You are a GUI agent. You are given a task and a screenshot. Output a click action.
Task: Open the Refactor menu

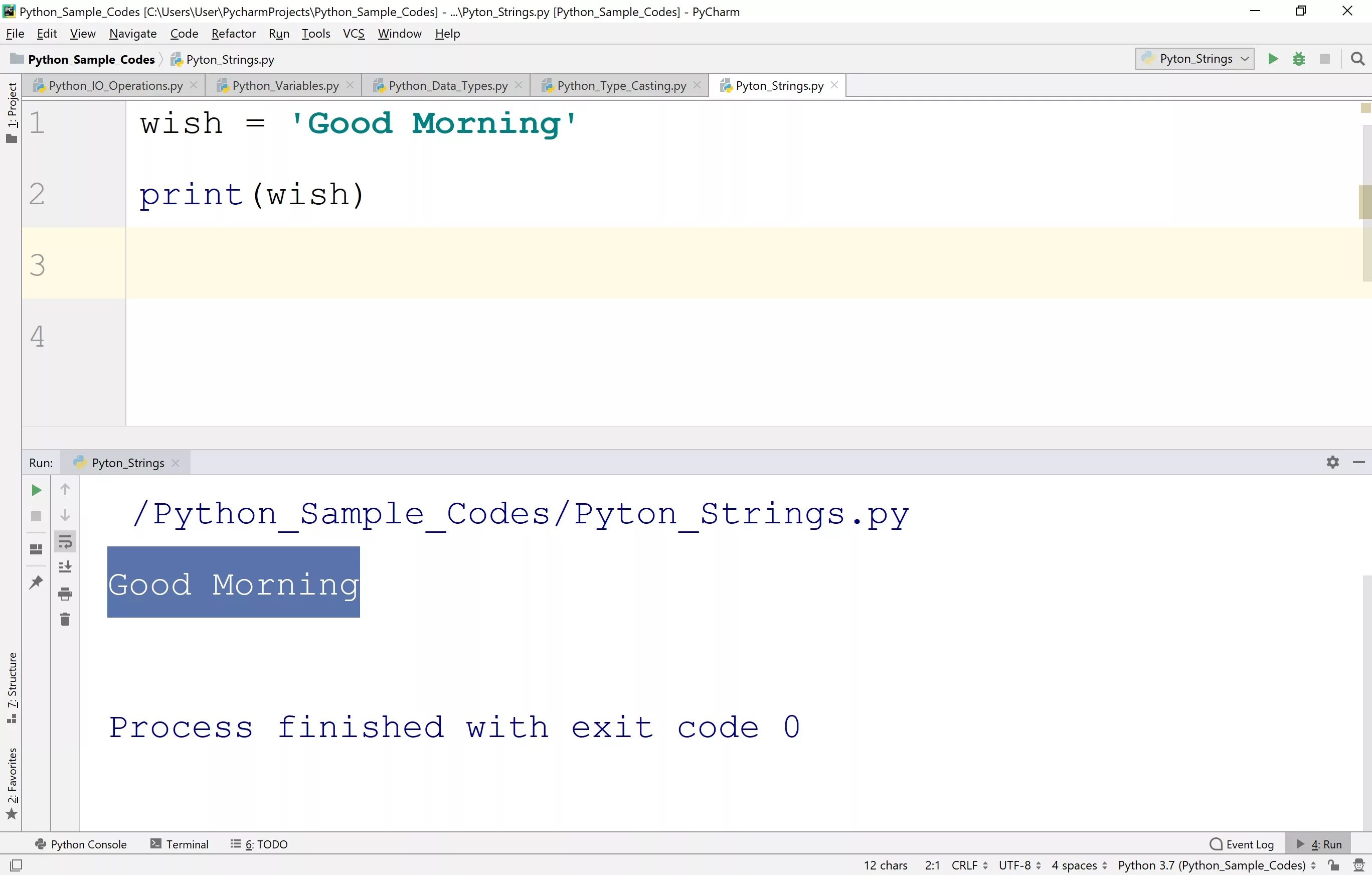click(x=233, y=34)
